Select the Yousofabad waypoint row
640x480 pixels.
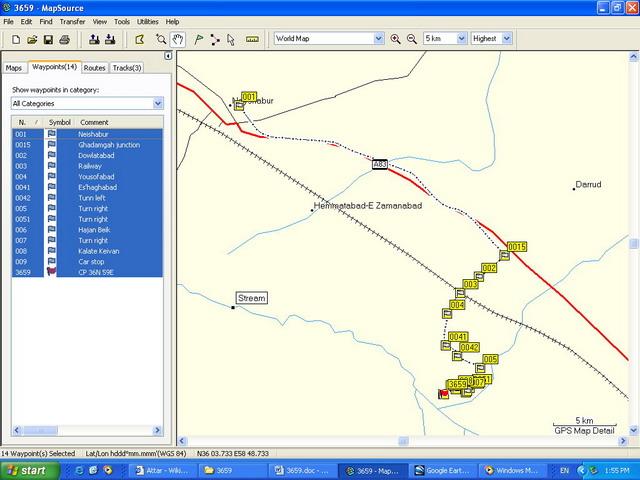(87, 177)
